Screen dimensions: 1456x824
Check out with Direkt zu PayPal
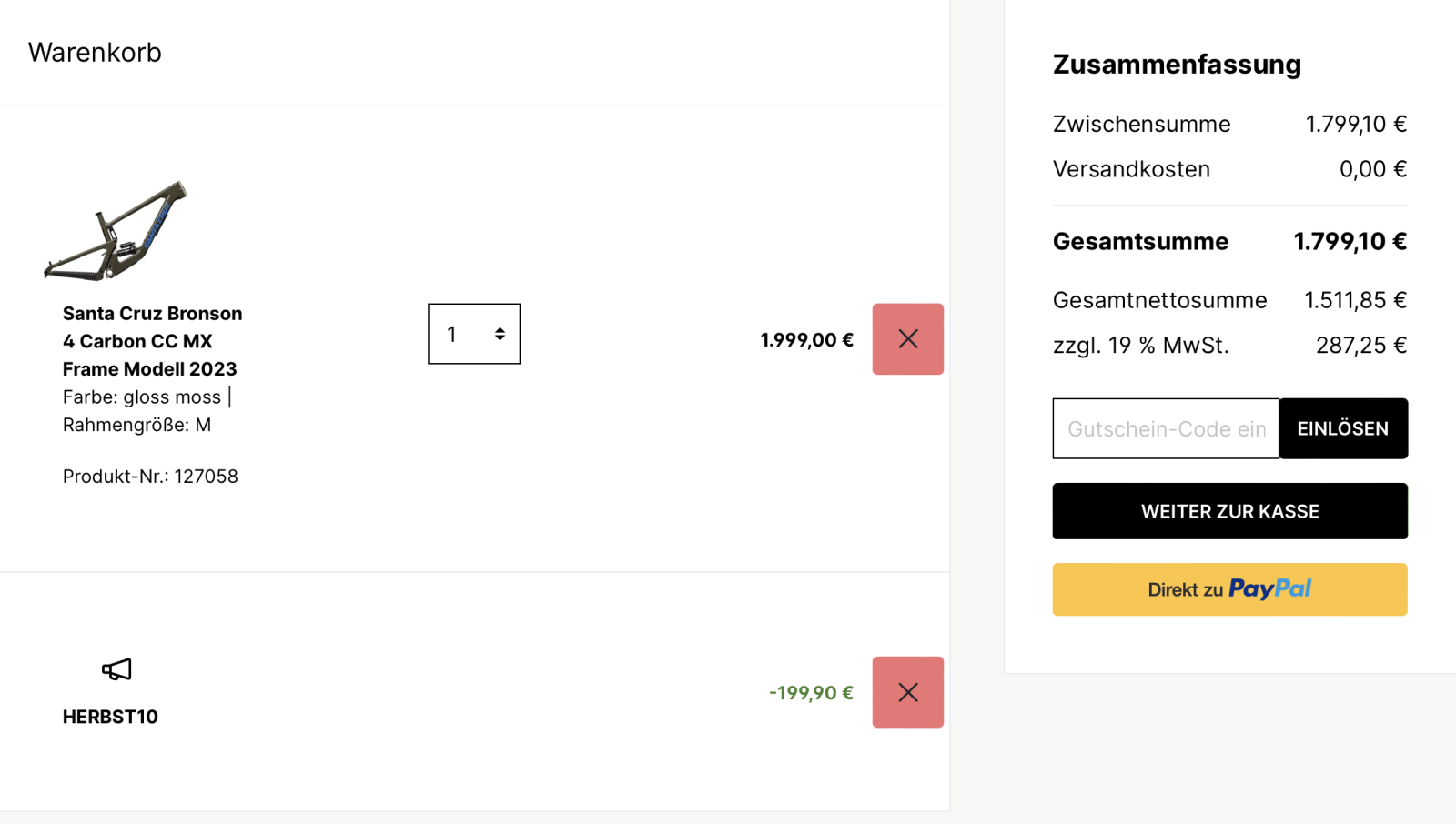tap(1229, 589)
